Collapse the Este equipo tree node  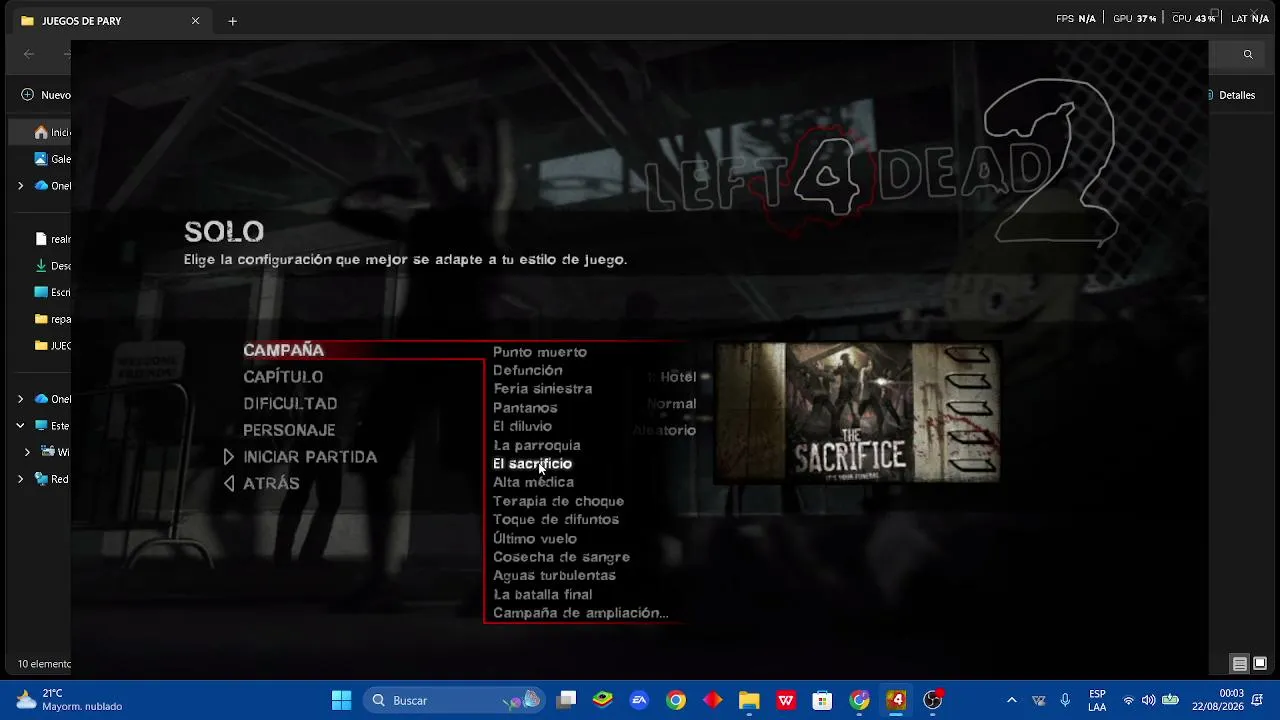click(x=20, y=425)
